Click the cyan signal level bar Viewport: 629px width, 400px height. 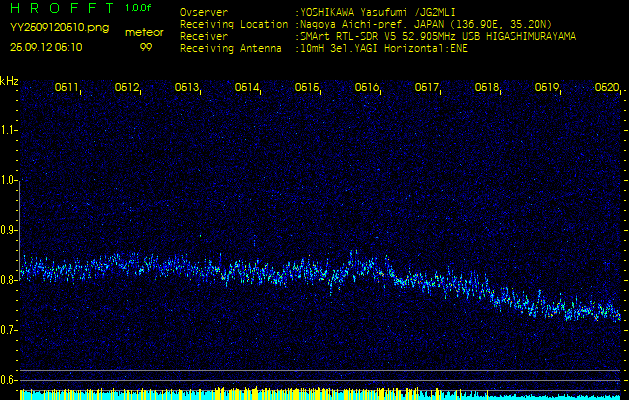pos(314,395)
